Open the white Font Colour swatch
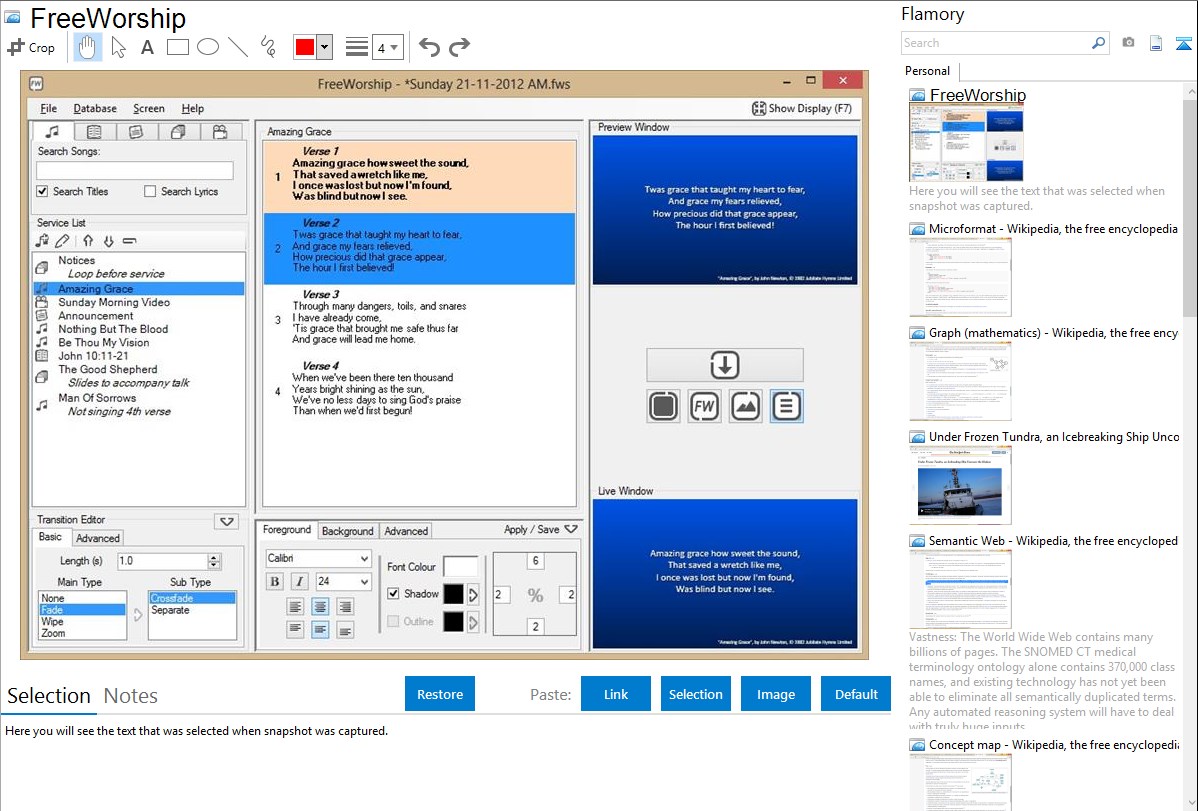The height and width of the screenshot is (811, 1198). click(461, 566)
